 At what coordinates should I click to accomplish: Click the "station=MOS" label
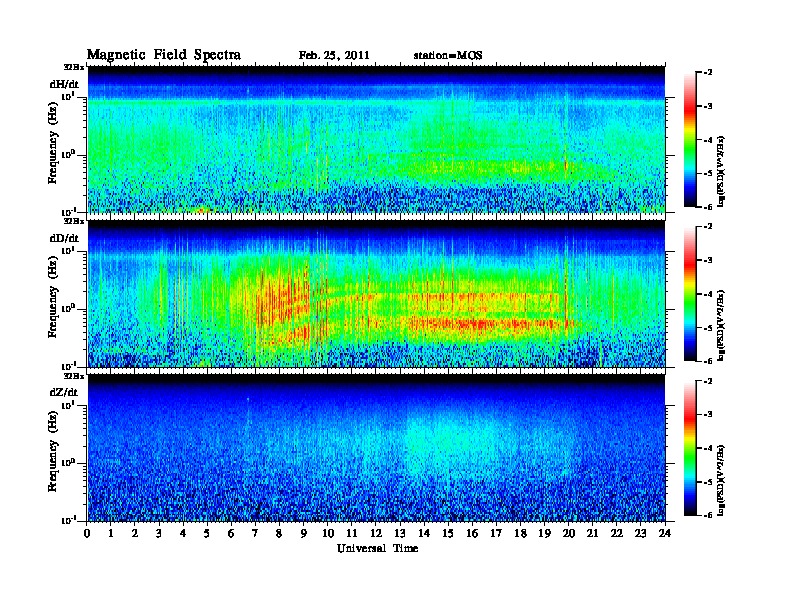448,56
